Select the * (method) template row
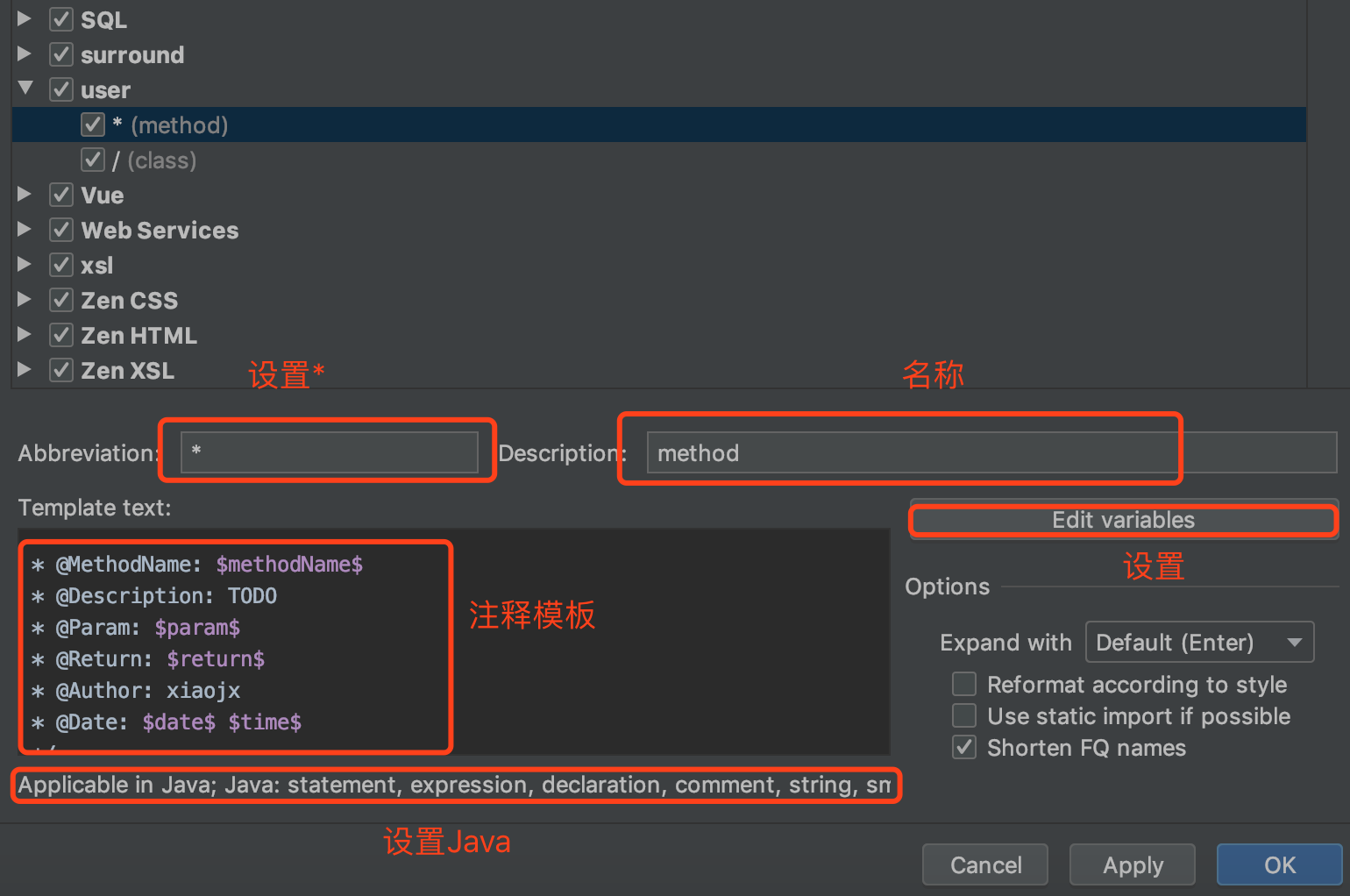Image resolution: width=1350 pixels, height=896 pixels. point(659,124)
